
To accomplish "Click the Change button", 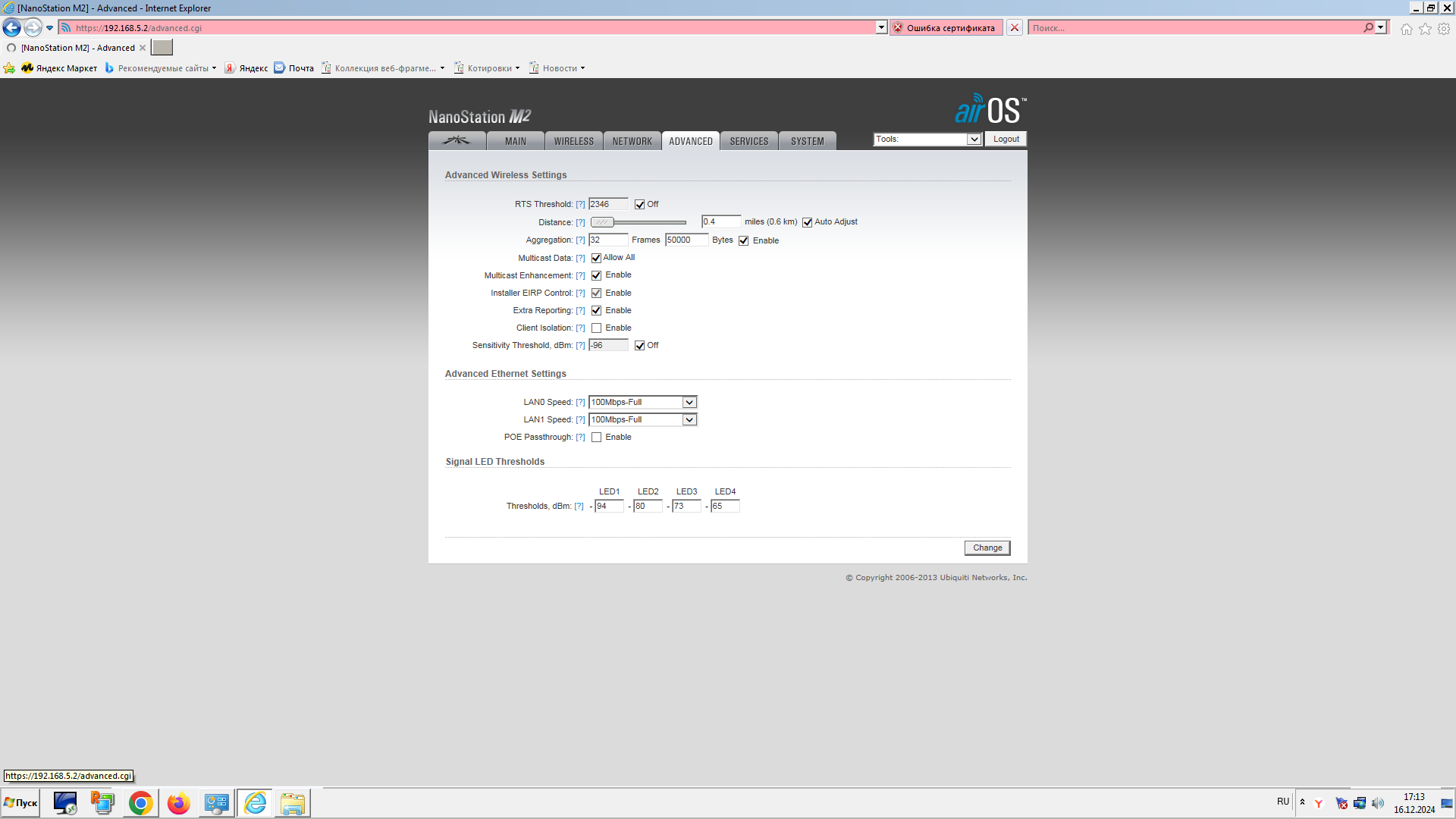I will (x=987, y=548).
